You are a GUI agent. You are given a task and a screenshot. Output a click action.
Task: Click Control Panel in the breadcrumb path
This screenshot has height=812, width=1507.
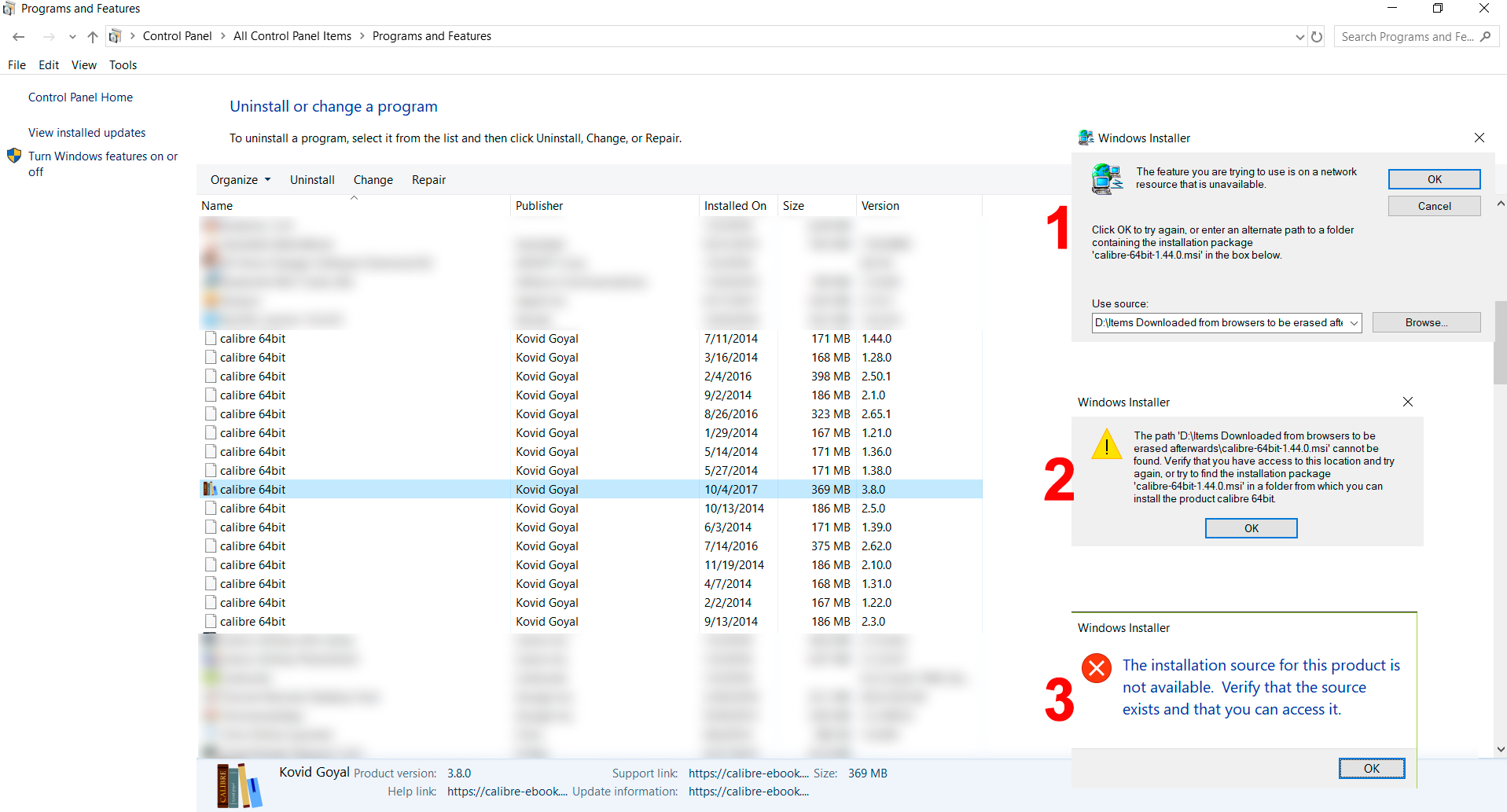click(x=177, y=36)
